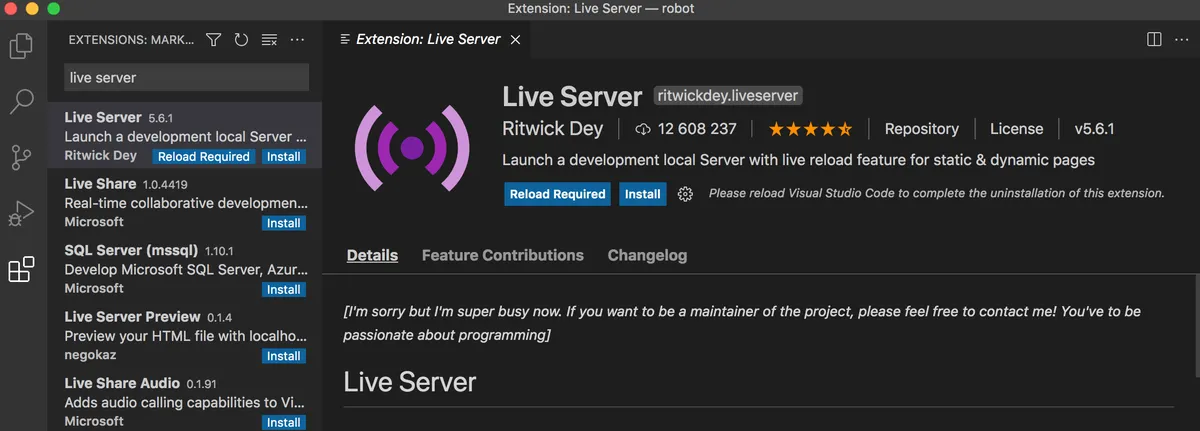The width and height of the screenshot is (1200, 431).
Task: Open the License link
Action: (x=1016, y=129)
